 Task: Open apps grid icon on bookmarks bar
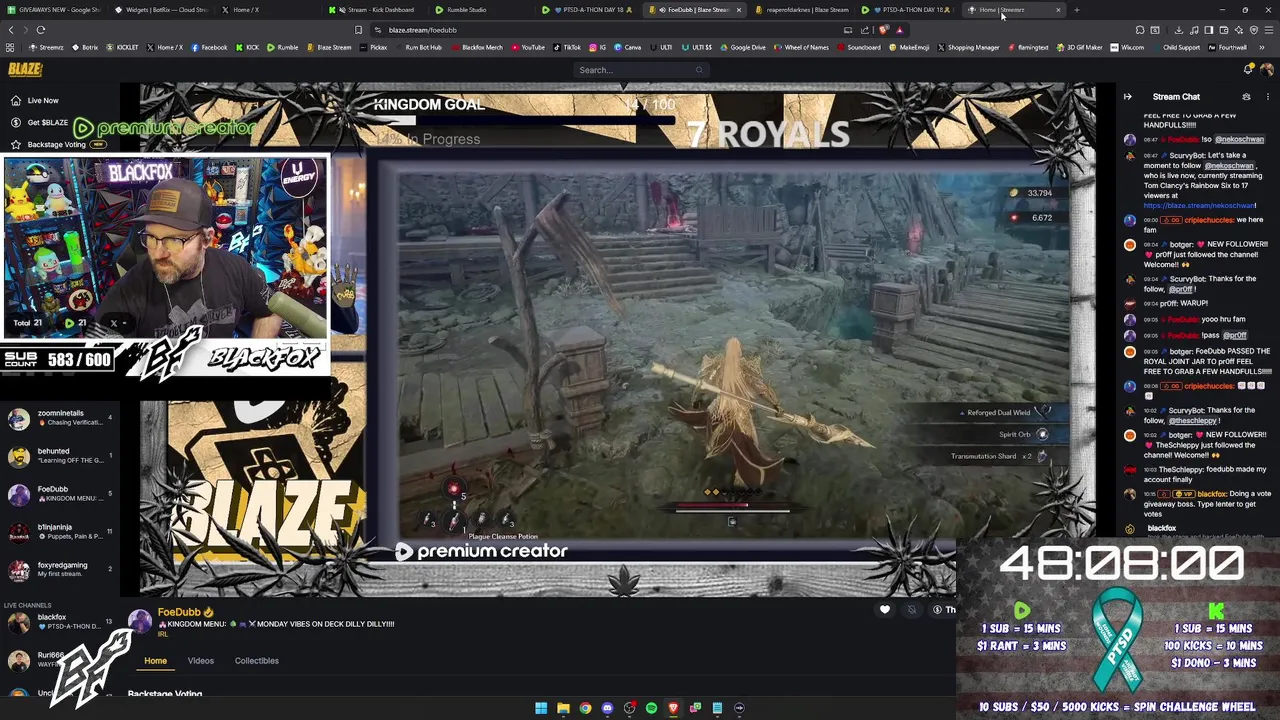click(10, 47)
